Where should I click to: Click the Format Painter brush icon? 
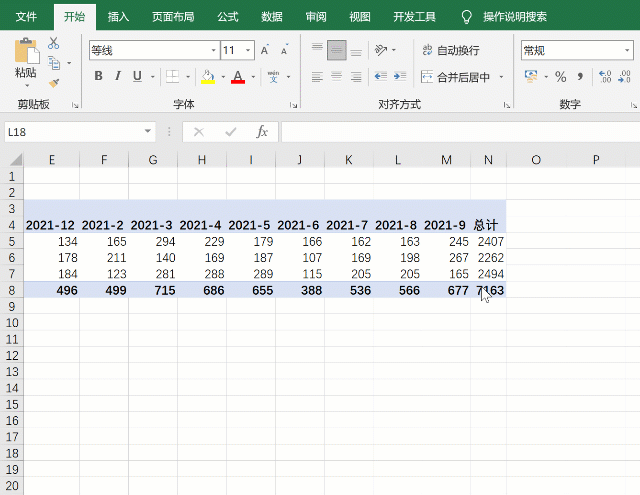pyautogui.click(x=54, y=84)
